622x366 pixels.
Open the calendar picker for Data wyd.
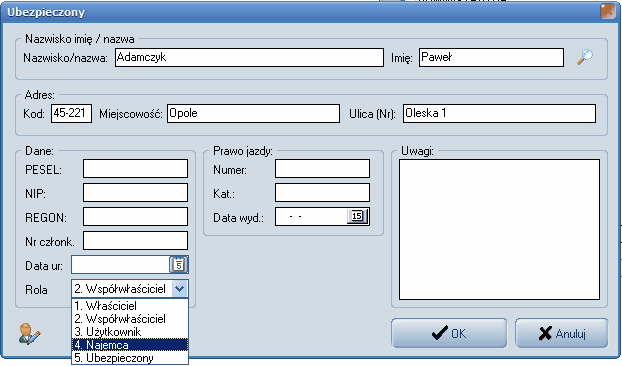[358, 217]
